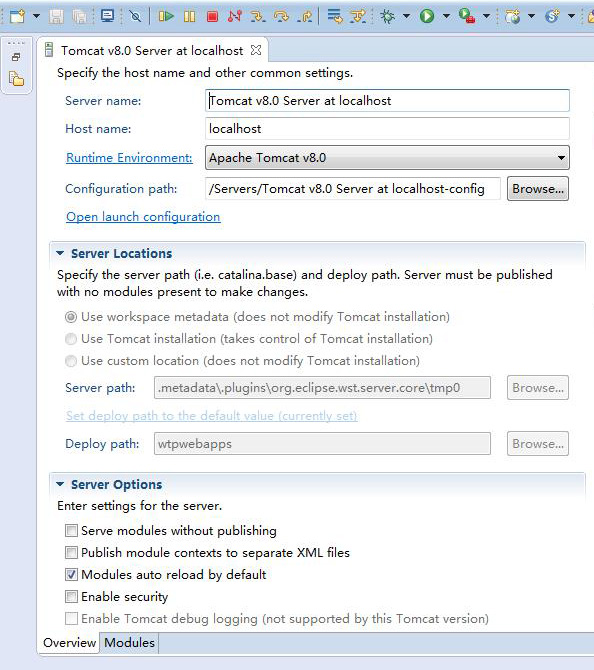The image size is (594, 670).
Task: Open the New Servlet dropdown arrow
Action: coord(571,17)
